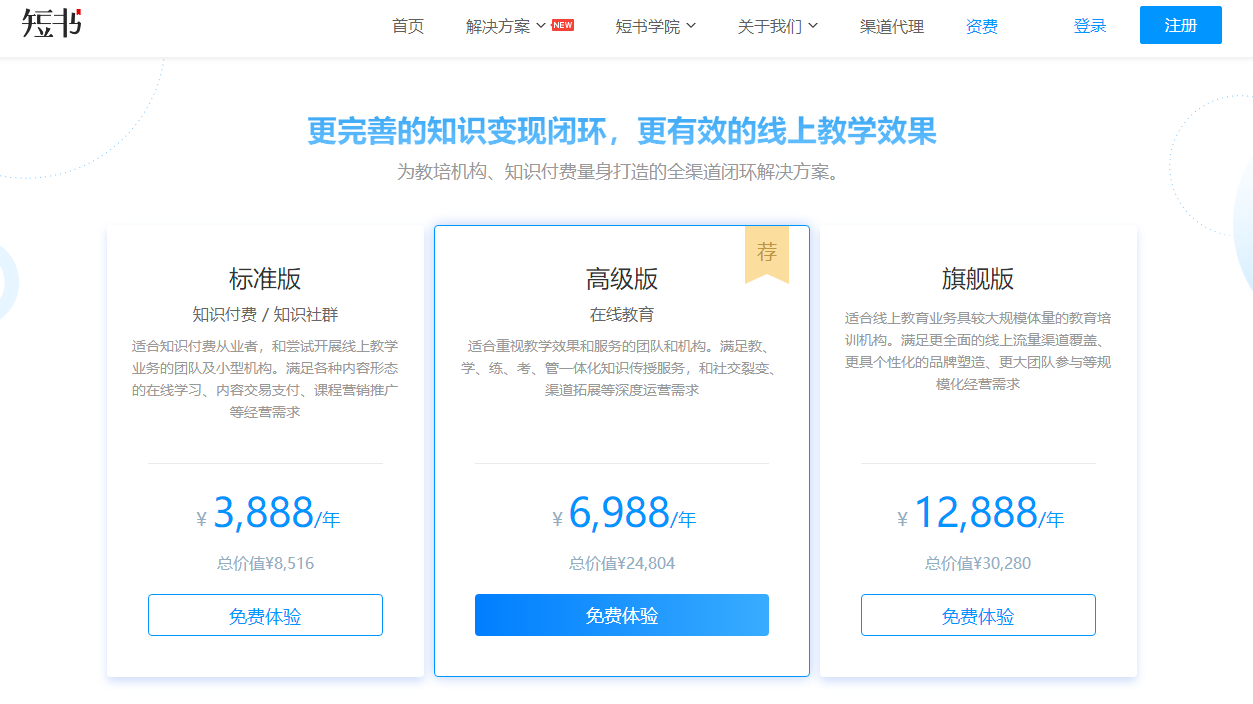Click the 总价值¥24,804 label
The width and height of the screenshot is (1253, 704).
click(622, 563)
